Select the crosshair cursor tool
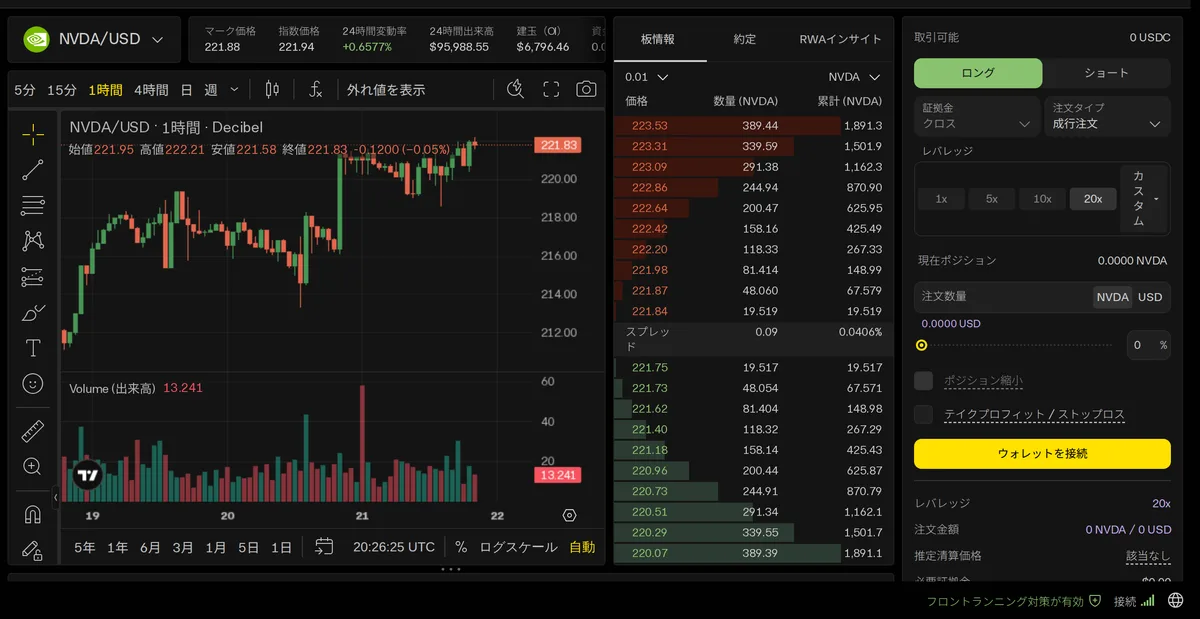The width and height of the screenshot is (1200, 619). point(33,134)
